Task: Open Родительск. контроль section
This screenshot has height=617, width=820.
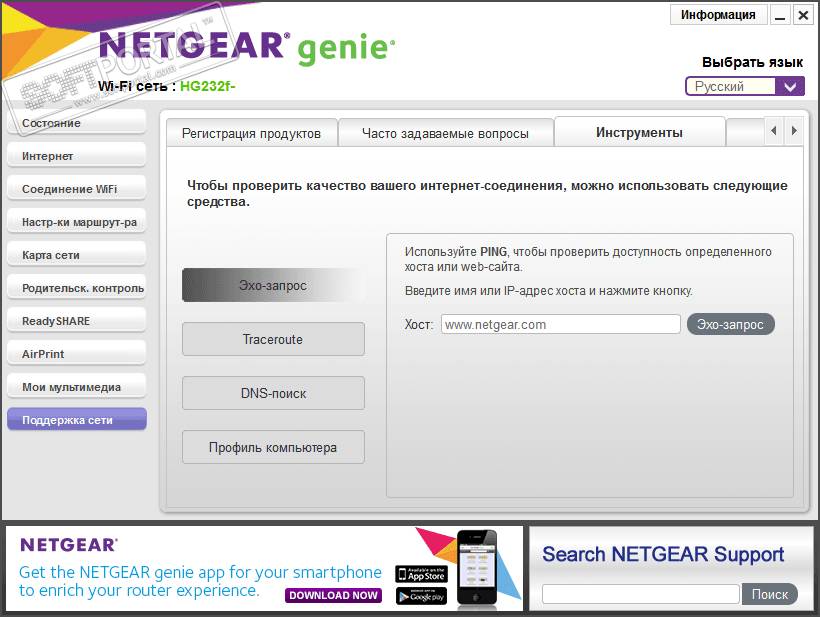Action: click(x=76, y=288)
